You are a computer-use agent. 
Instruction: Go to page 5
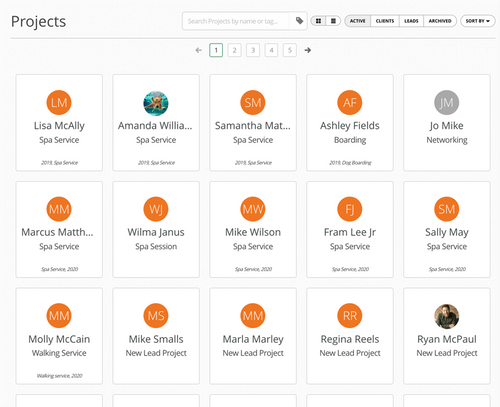290,50
